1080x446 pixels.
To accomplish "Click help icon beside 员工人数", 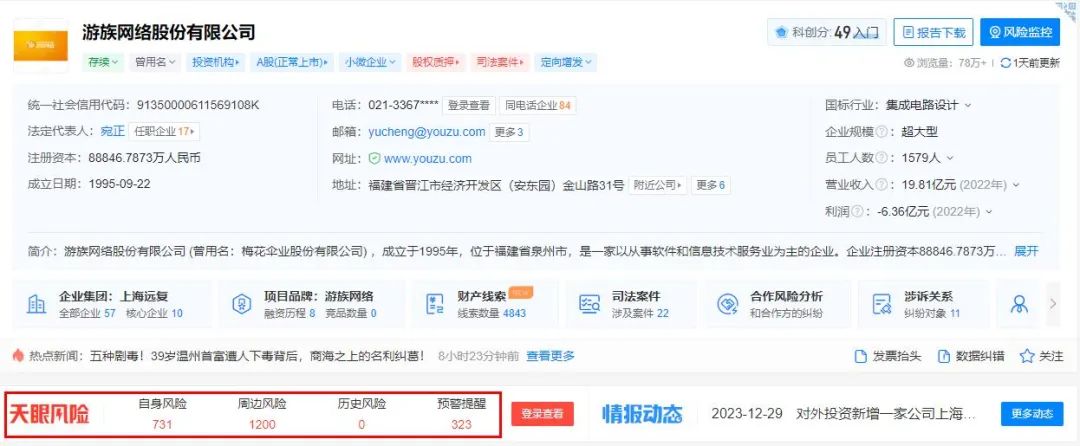I will [881, 158].
